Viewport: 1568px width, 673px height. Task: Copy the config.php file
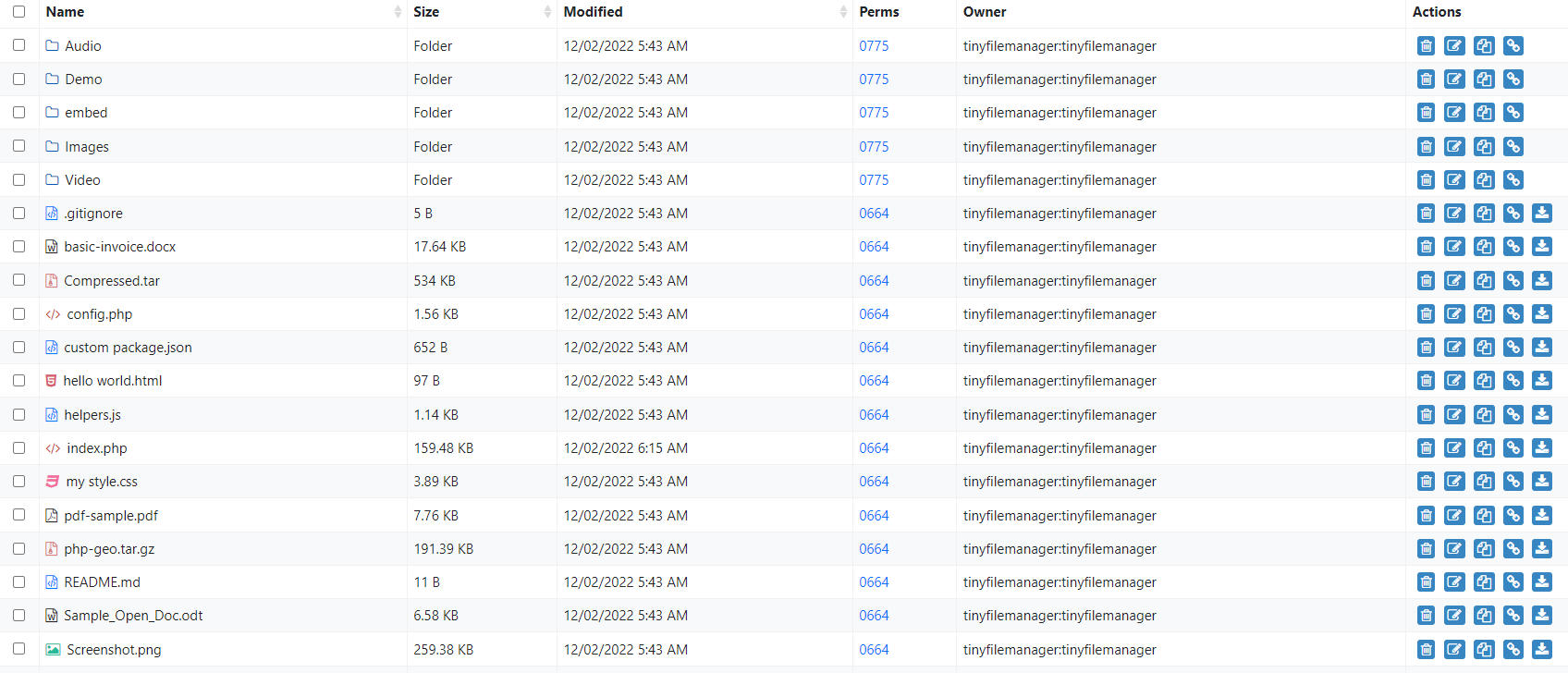tap(1484, 314)
